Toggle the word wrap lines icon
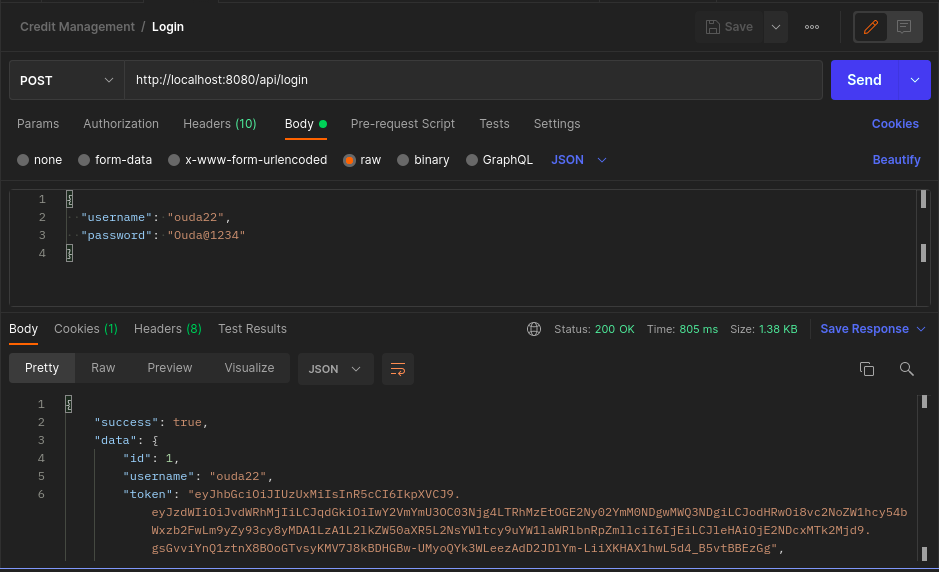The image size is (939, 572). point(398,369)
